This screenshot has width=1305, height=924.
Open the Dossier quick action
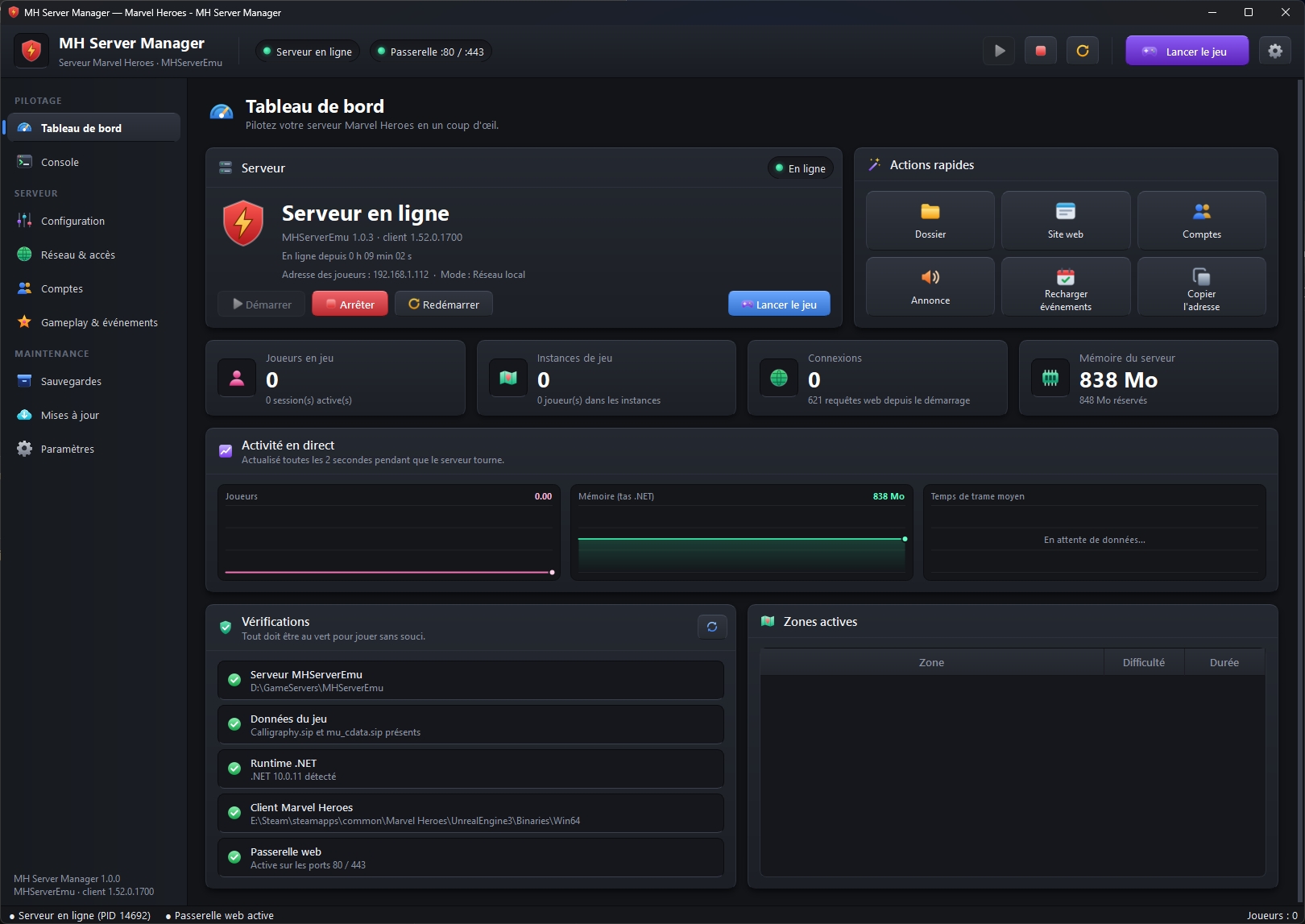(930, 220)
